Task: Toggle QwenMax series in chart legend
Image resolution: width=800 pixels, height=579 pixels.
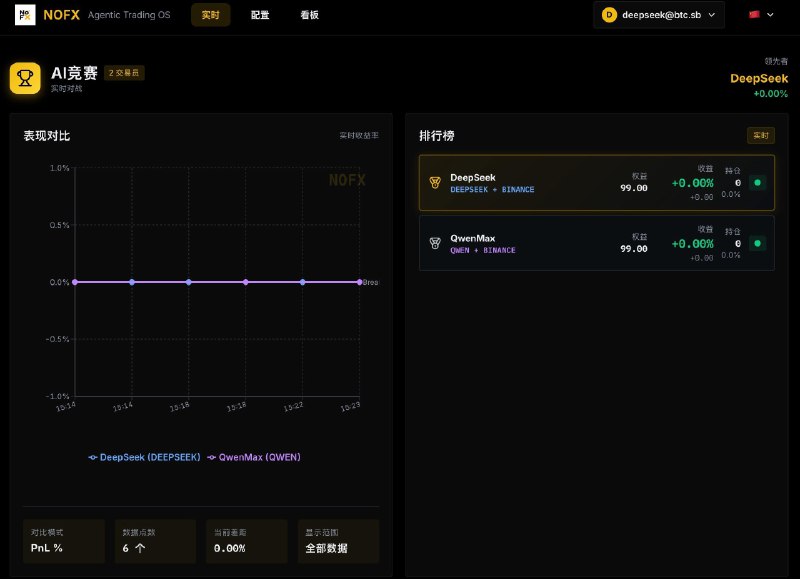Action: 254,457
